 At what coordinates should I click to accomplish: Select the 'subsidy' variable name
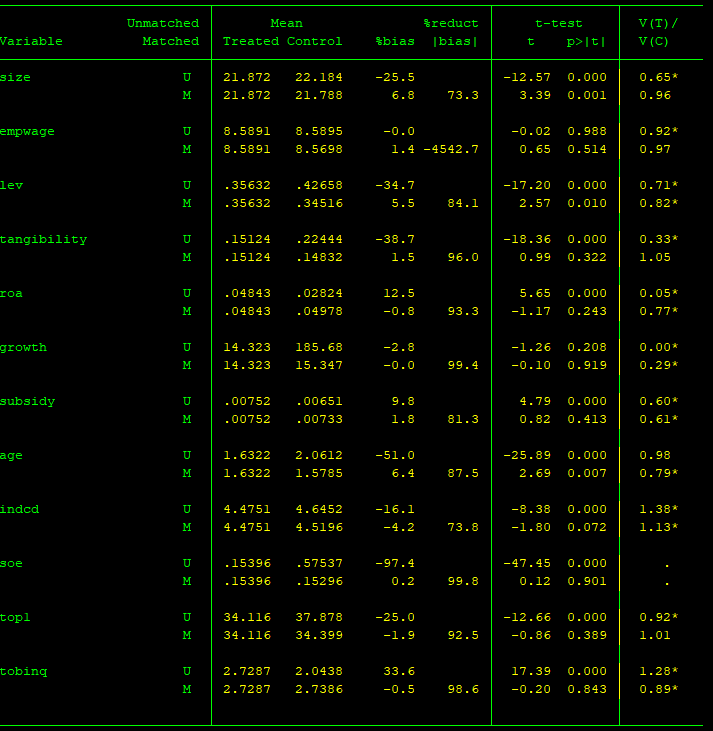28,402
